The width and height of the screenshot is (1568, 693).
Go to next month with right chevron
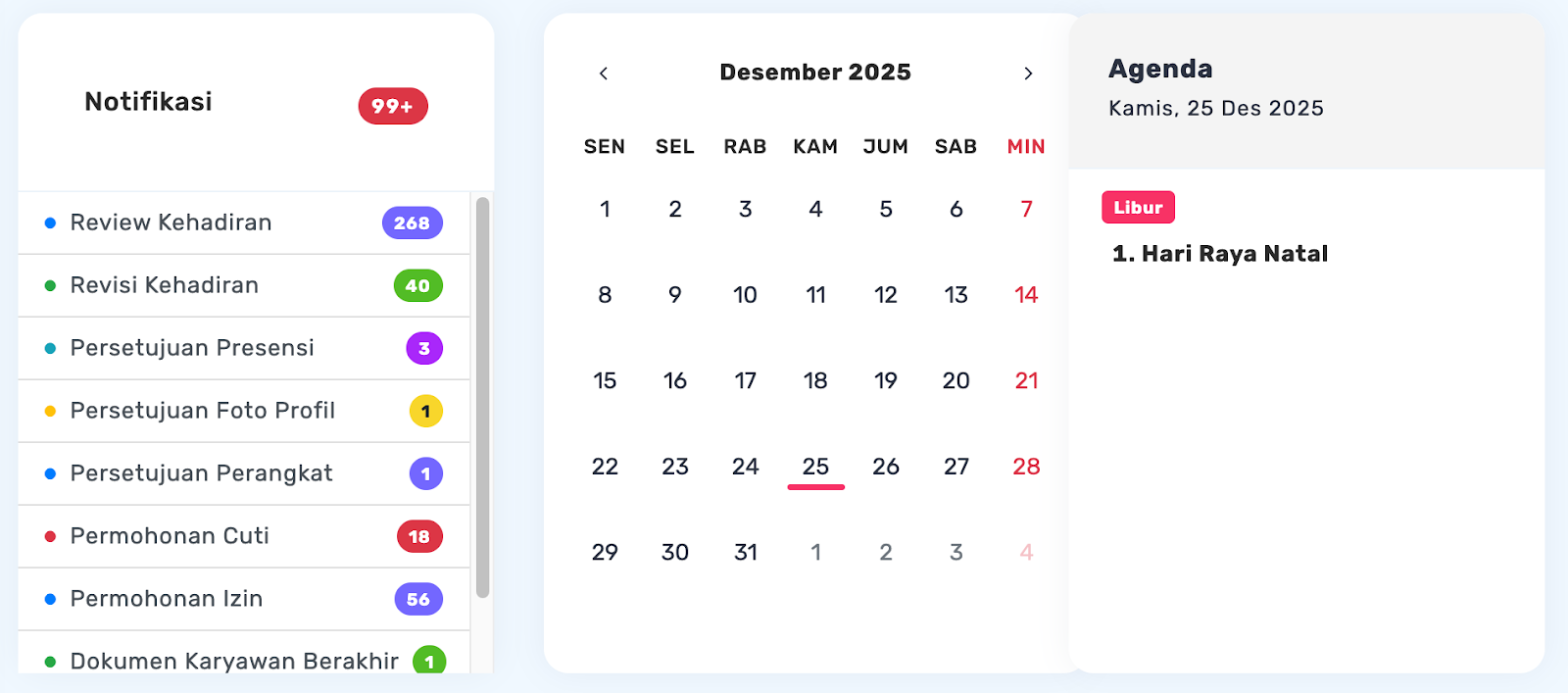1028,74
